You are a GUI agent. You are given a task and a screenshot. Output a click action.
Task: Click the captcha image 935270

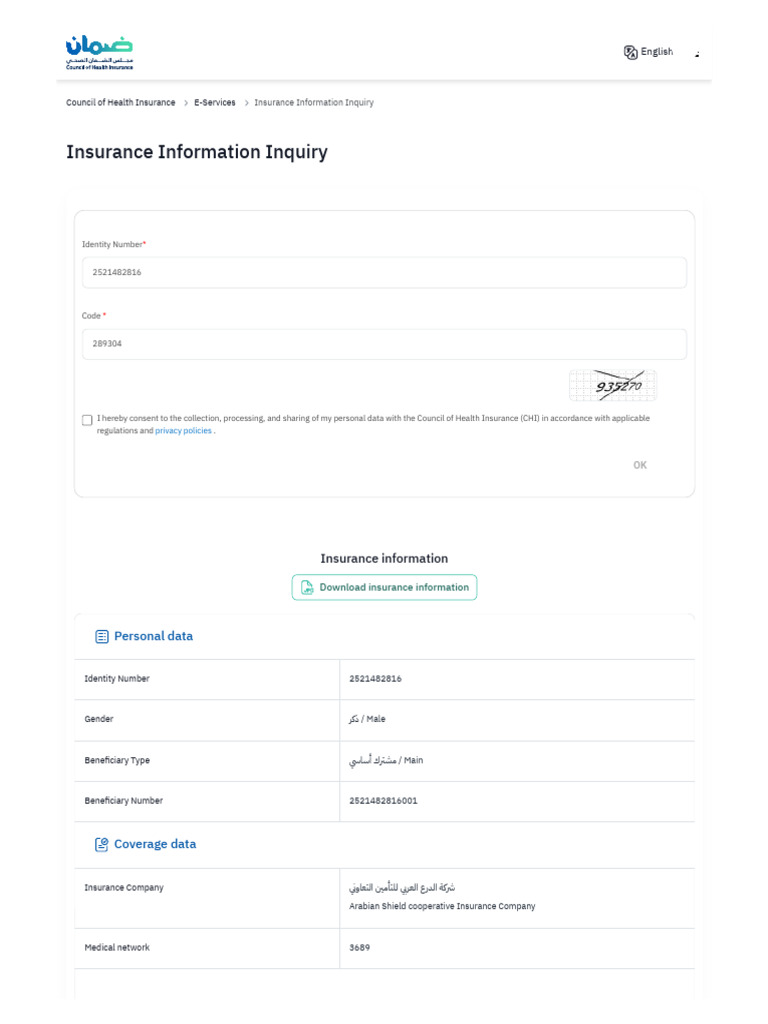pyautogui.click(x=613, y=385)
